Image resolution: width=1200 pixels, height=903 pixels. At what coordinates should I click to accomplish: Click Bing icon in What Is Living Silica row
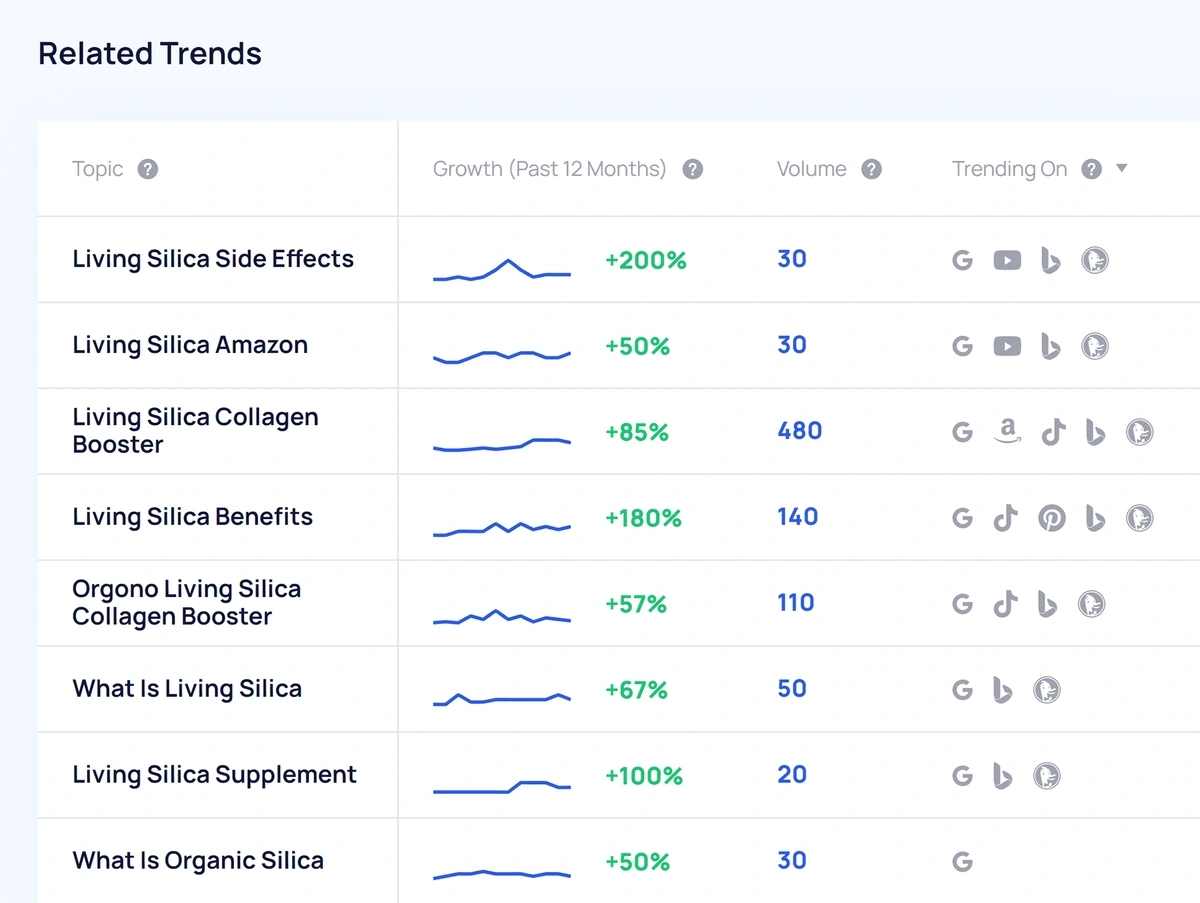click(1002, 690)
